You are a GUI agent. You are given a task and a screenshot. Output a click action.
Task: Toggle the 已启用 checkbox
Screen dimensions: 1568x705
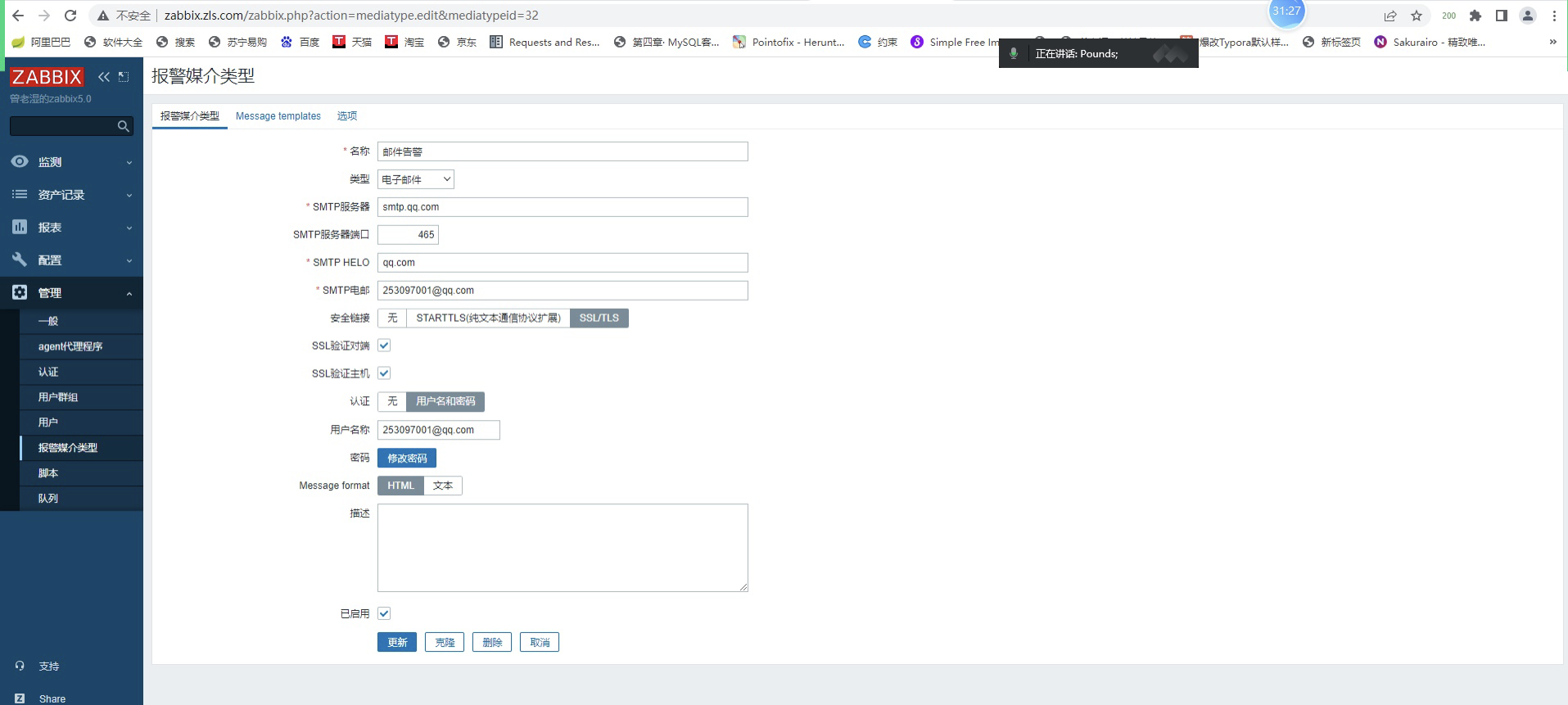[x=384, y=613]
